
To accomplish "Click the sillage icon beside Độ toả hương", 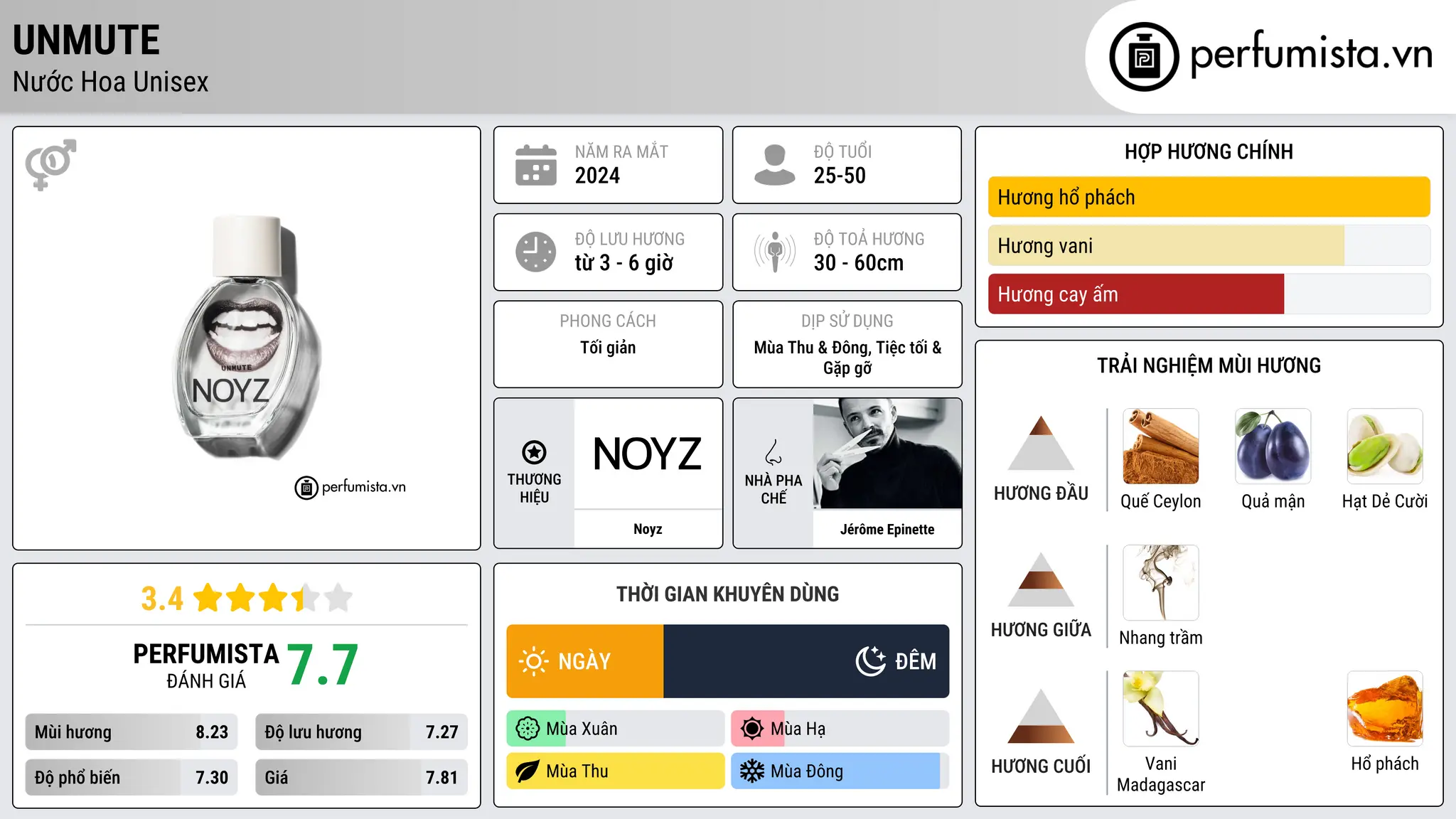I will pyautogui.click(x=774, y=252).
